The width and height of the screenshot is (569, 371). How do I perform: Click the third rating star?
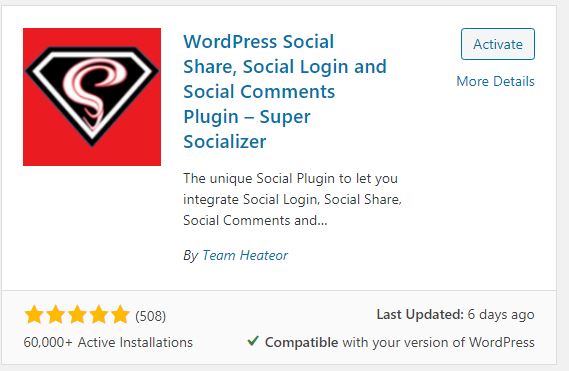pyautogui.click(x=77, y=314)
